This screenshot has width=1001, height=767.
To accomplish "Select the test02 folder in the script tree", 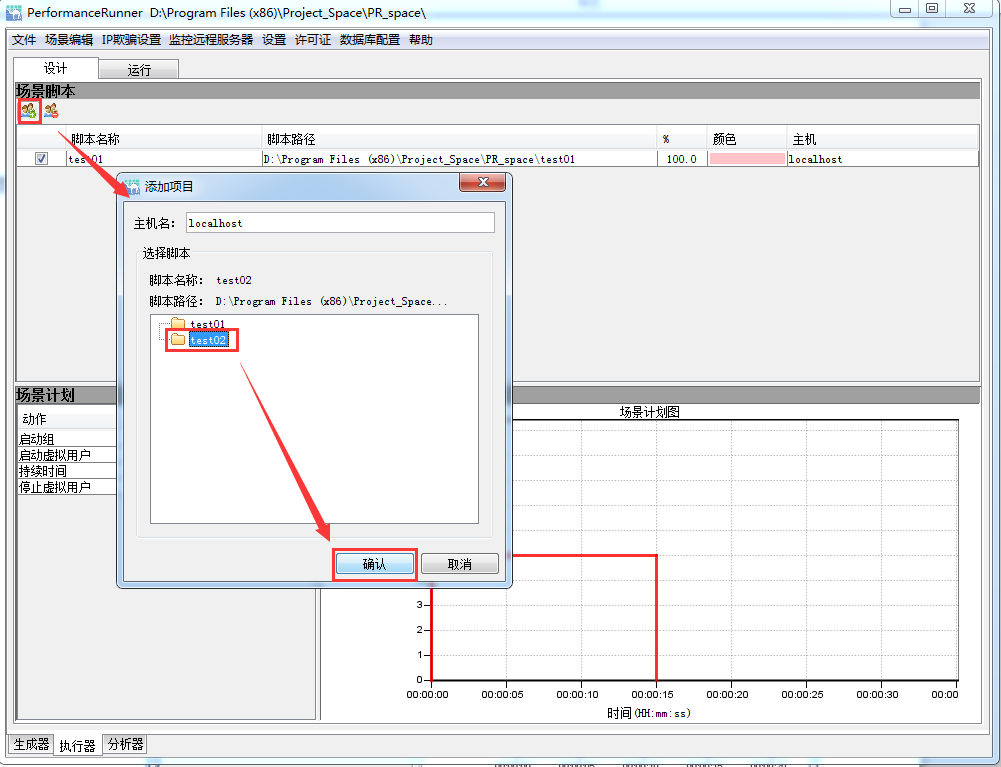I will point(208,340).
